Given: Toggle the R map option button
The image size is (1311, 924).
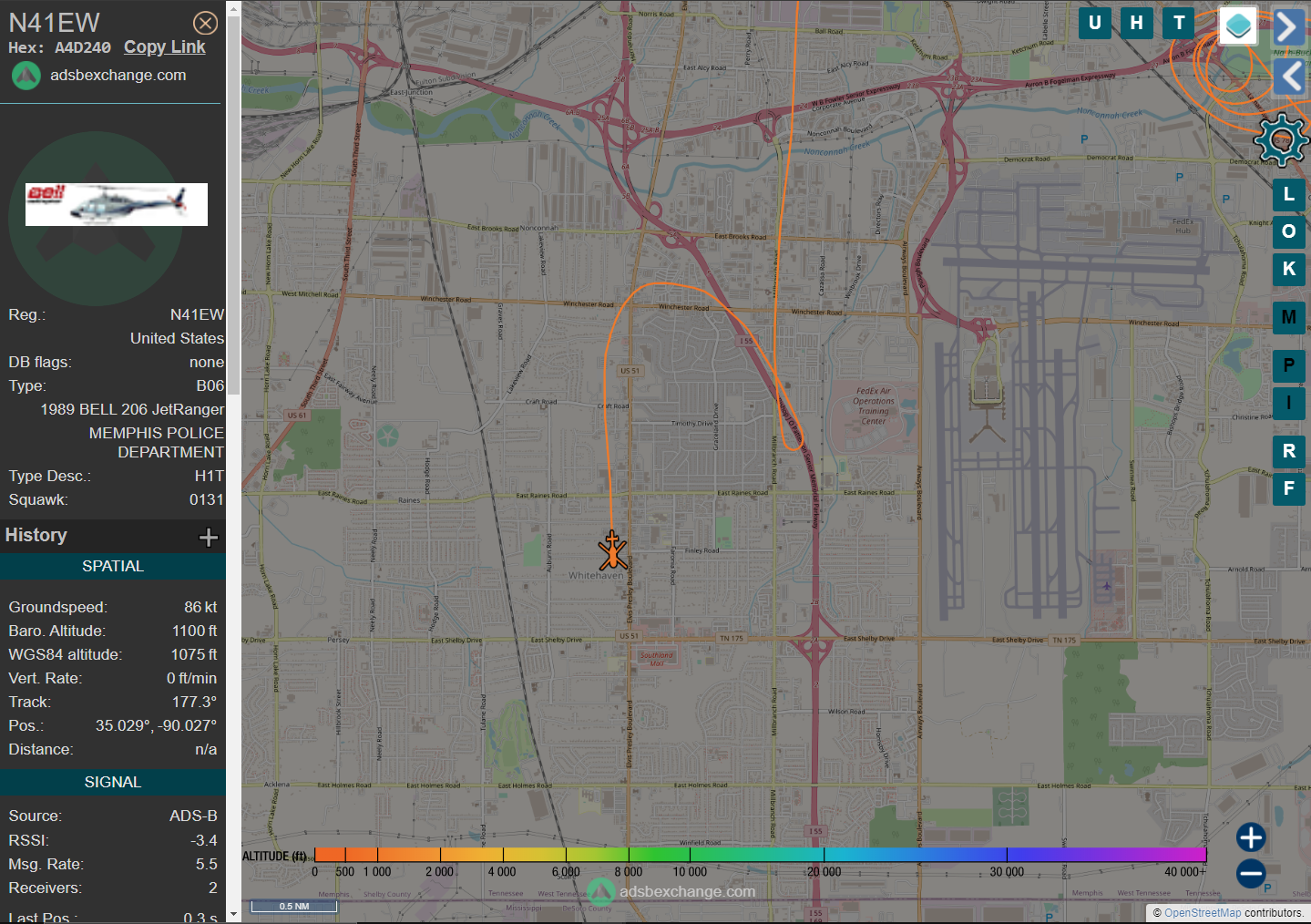Looking at the screenshot, I should pyautogui.click(x=1288, y=451).
